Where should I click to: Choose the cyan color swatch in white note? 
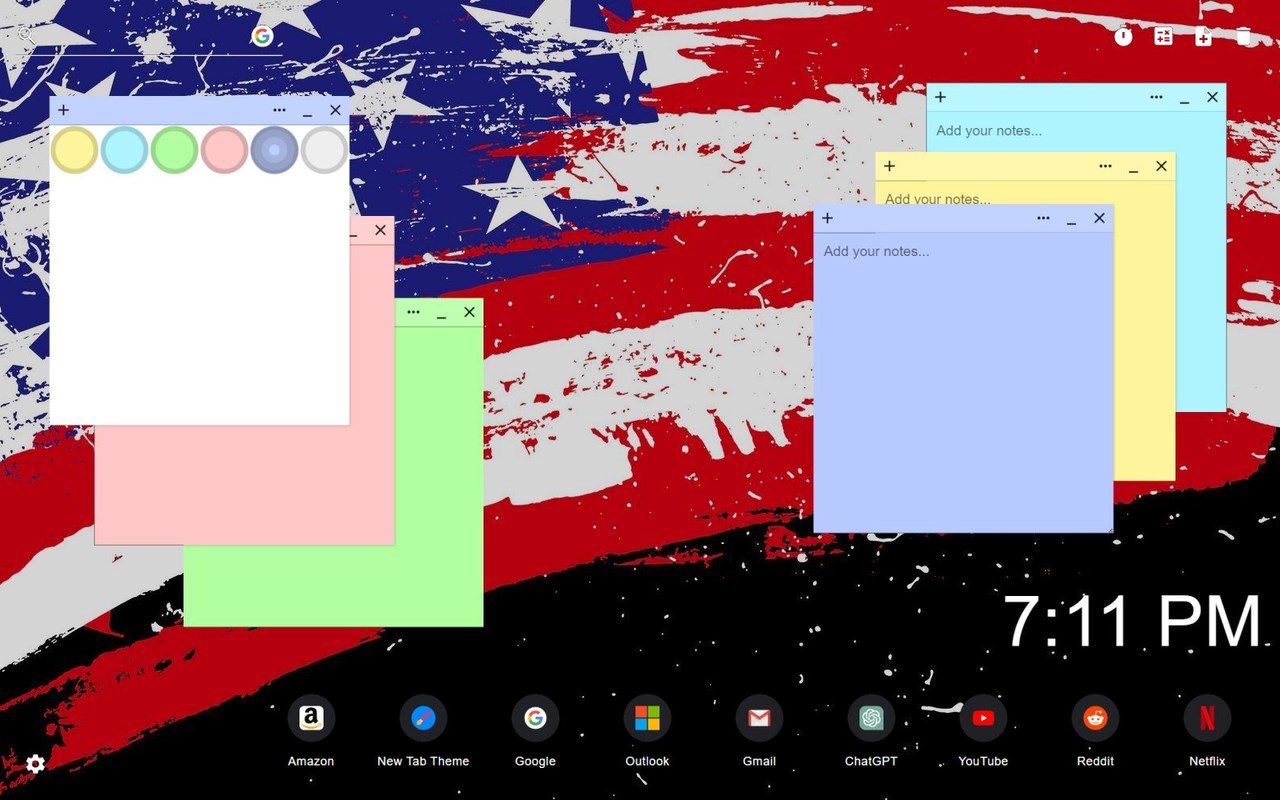(x=124, y=150)
